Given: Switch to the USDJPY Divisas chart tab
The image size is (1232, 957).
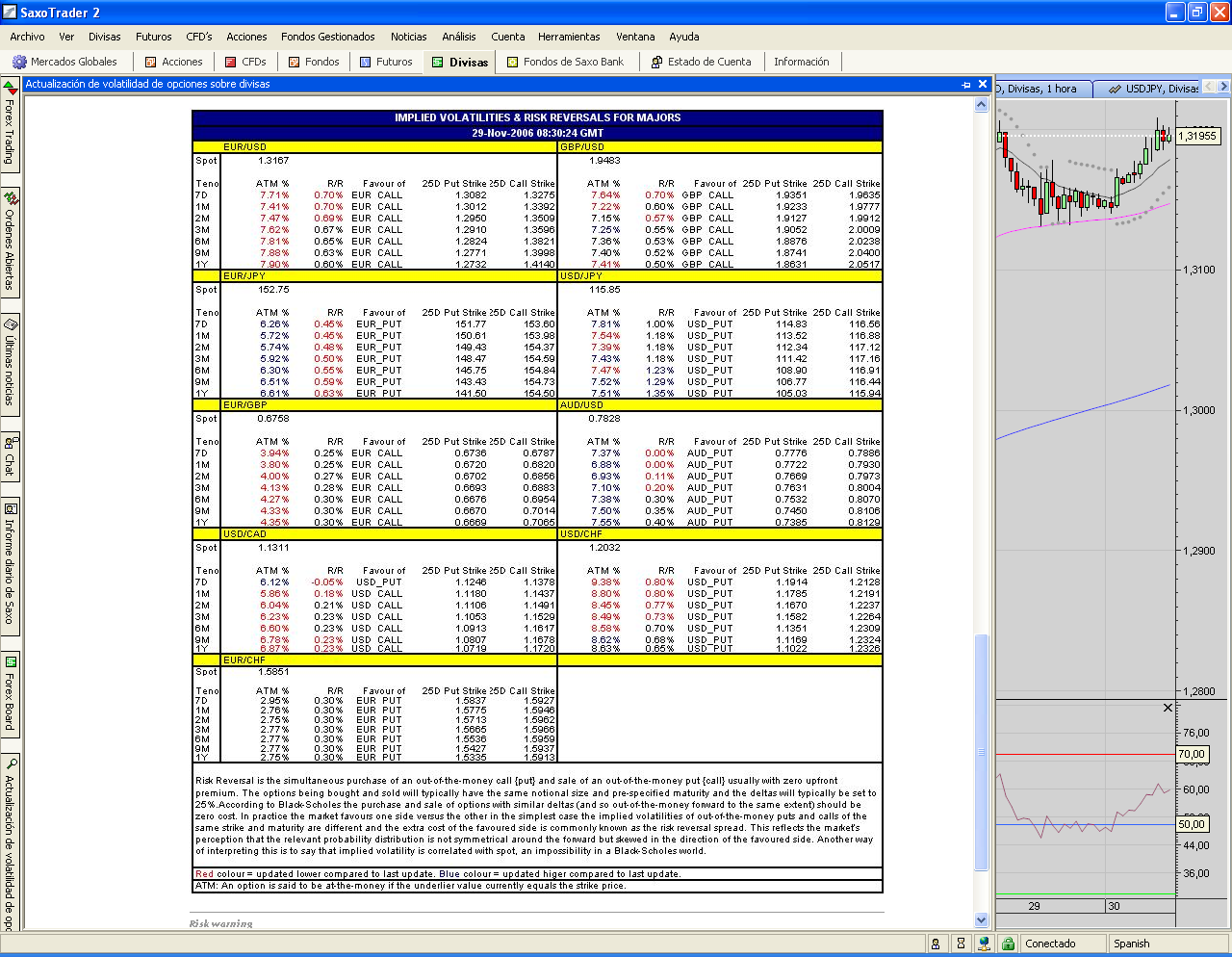Looking at the screenshot, I should pos(1151,89).
